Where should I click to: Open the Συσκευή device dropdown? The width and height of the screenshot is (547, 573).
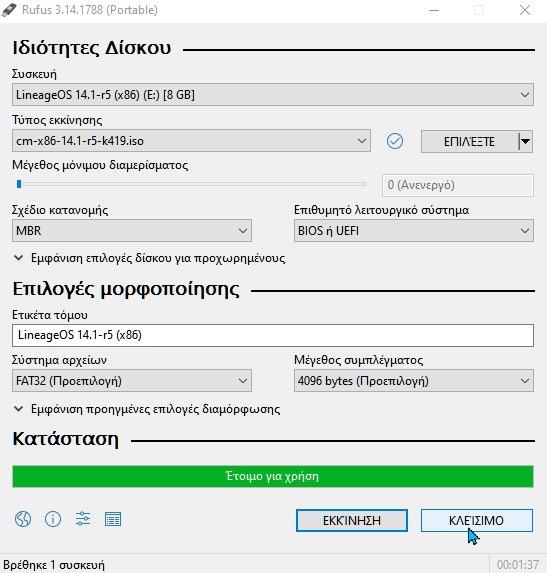click(x=273, y=95)
